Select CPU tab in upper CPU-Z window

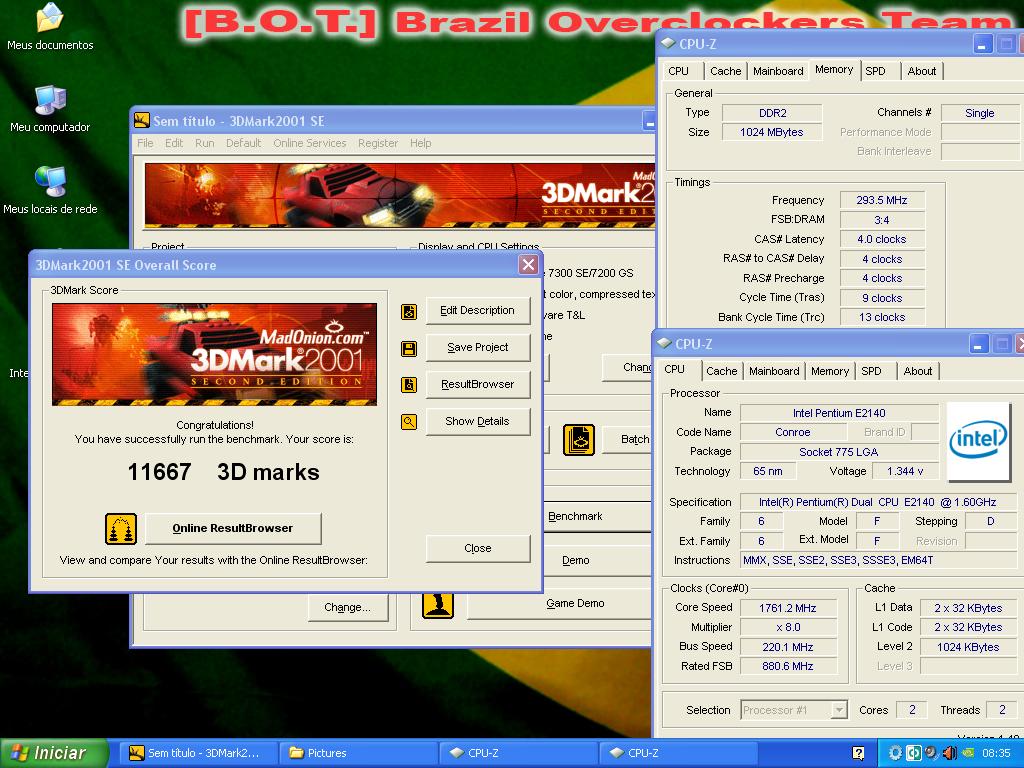pyautogui.click(x=679, y=71)
